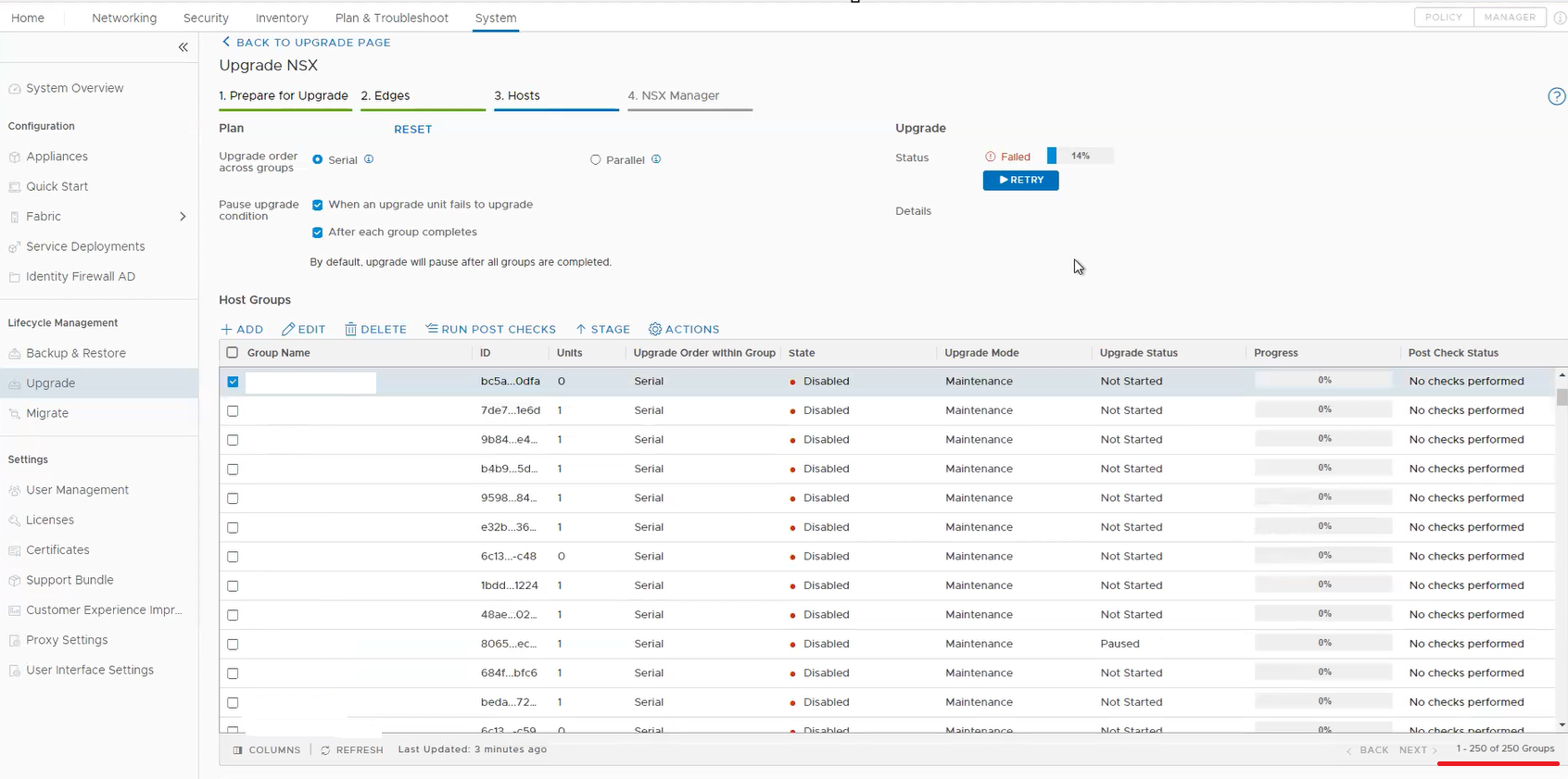This screenshot has width=1568, height=779.
Task: Click the info icon next to Serial
Action: point(369,159)
